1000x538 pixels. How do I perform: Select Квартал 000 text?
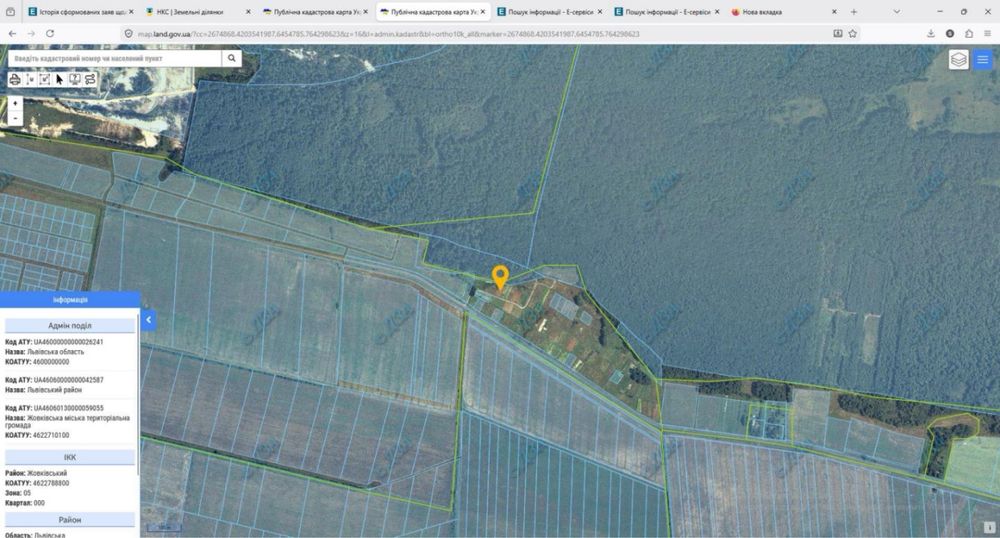pos(25,503)
